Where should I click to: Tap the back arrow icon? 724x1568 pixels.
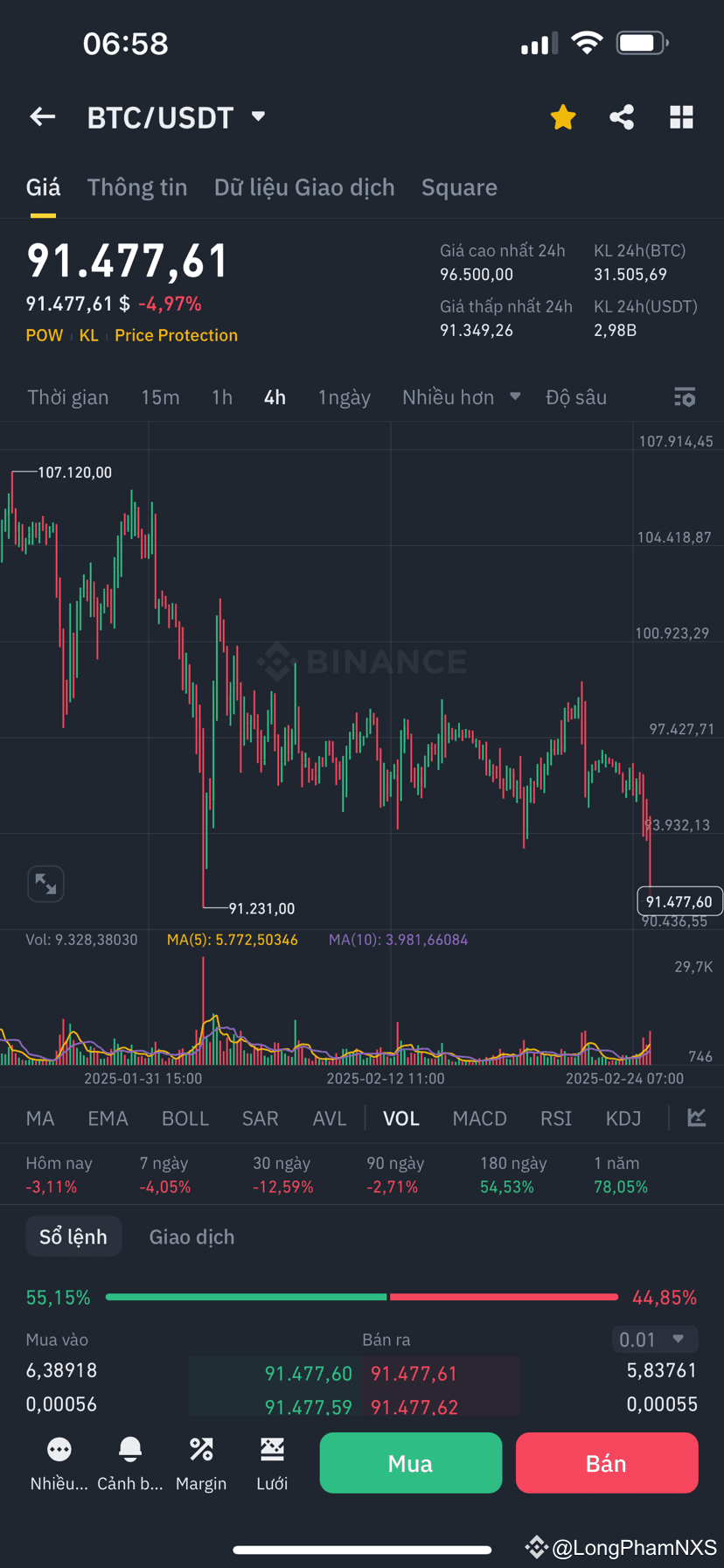pyautogui.click(x=42, y=116)
